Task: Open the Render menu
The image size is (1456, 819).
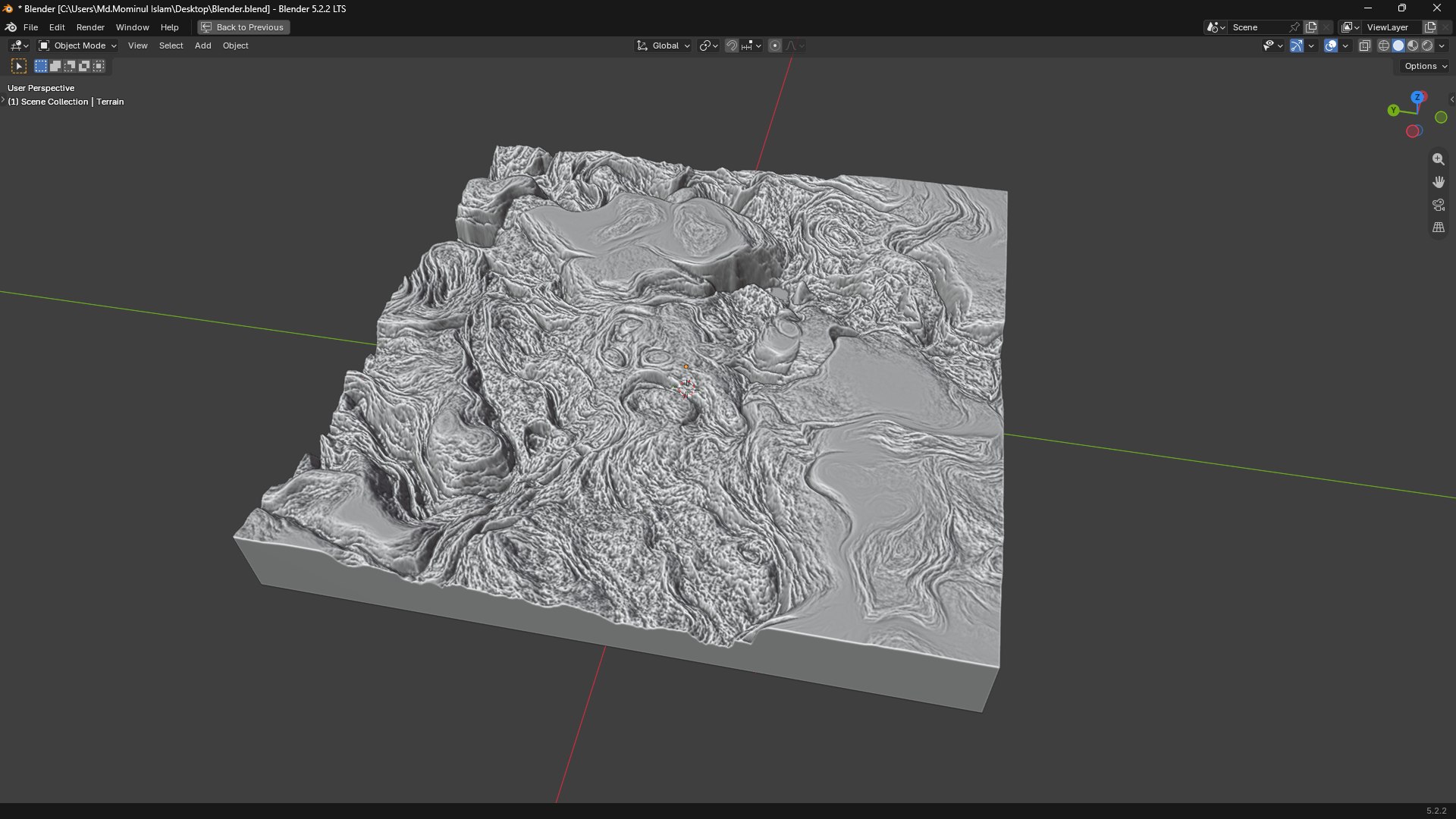Action: (x=90, y=27)
